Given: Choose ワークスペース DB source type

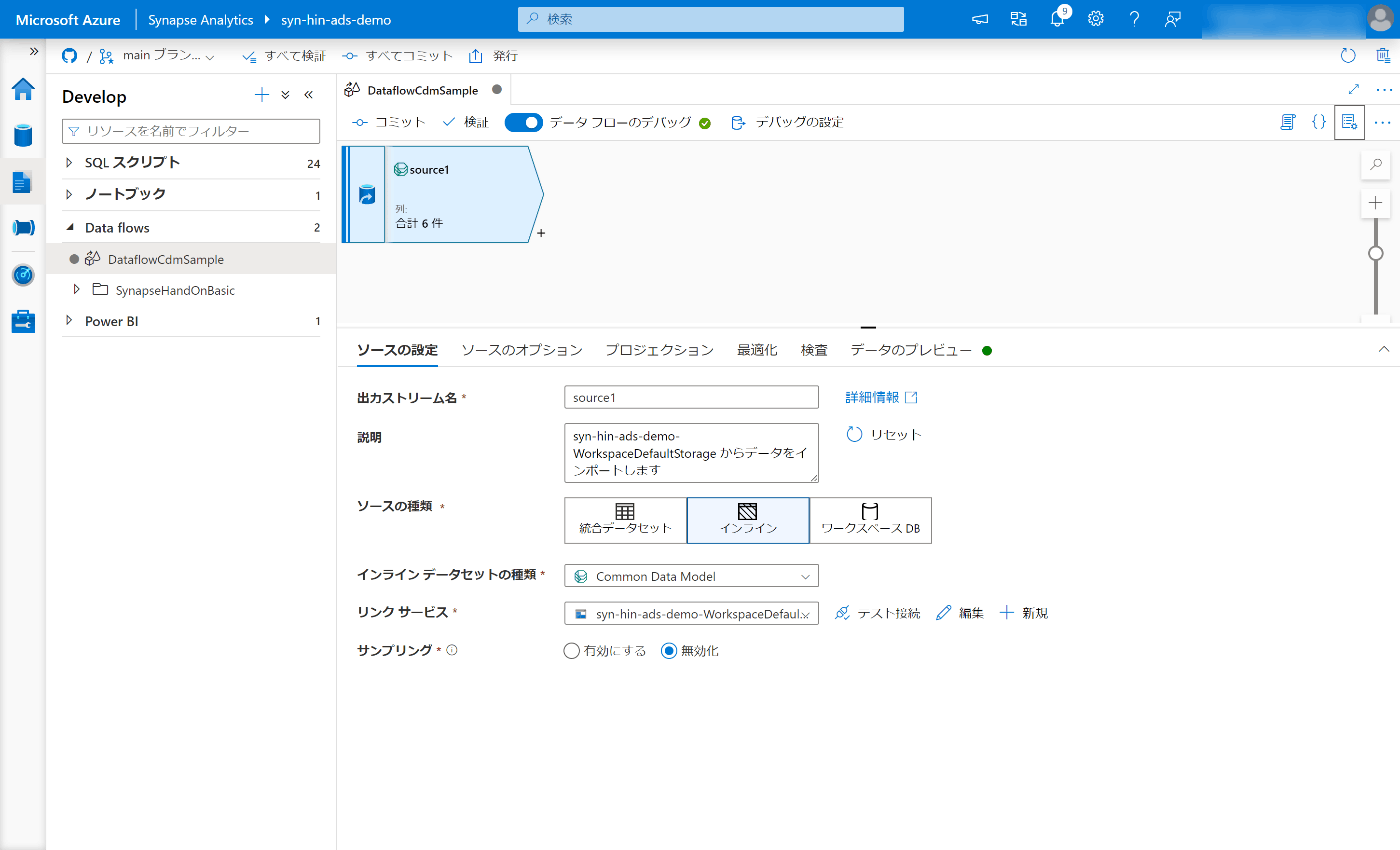Looking at the screenshot, I should pos(870,520).
